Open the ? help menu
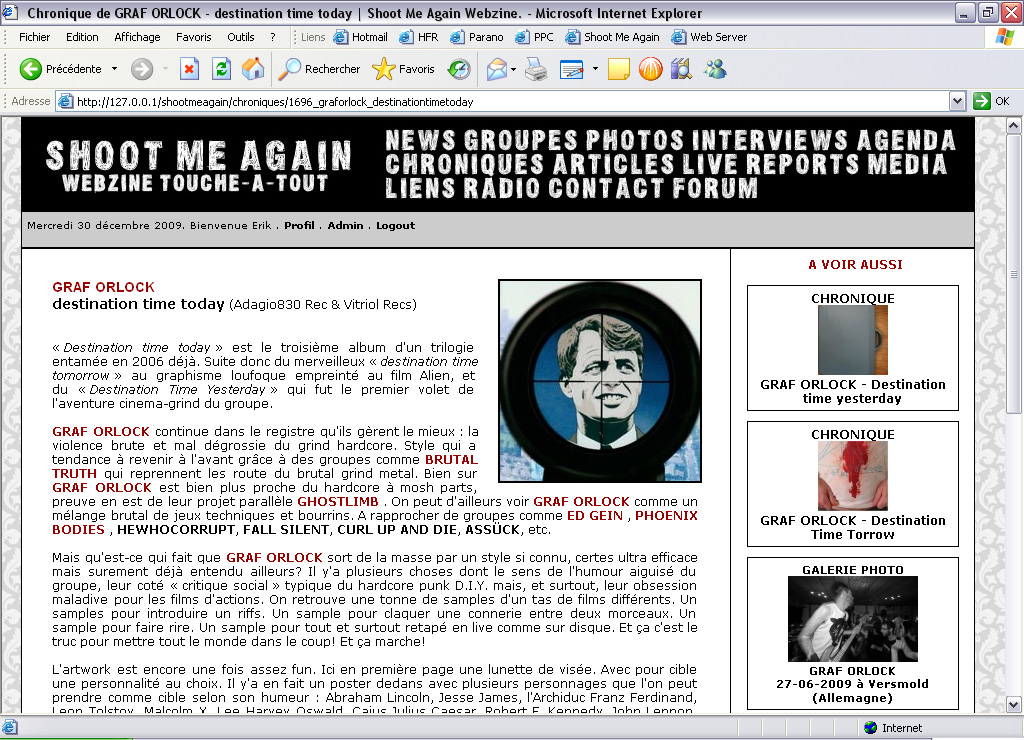Image resolution: width=1024 pixels, height=740 pixels. pos(272,37)
